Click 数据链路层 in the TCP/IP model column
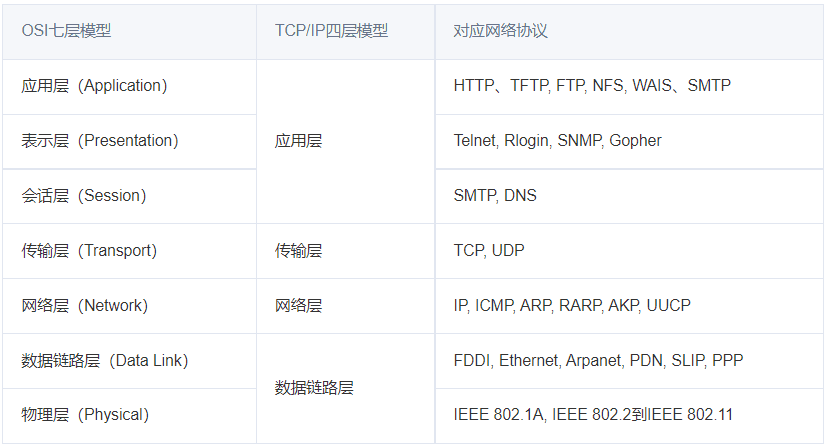 tap(315, 388)
